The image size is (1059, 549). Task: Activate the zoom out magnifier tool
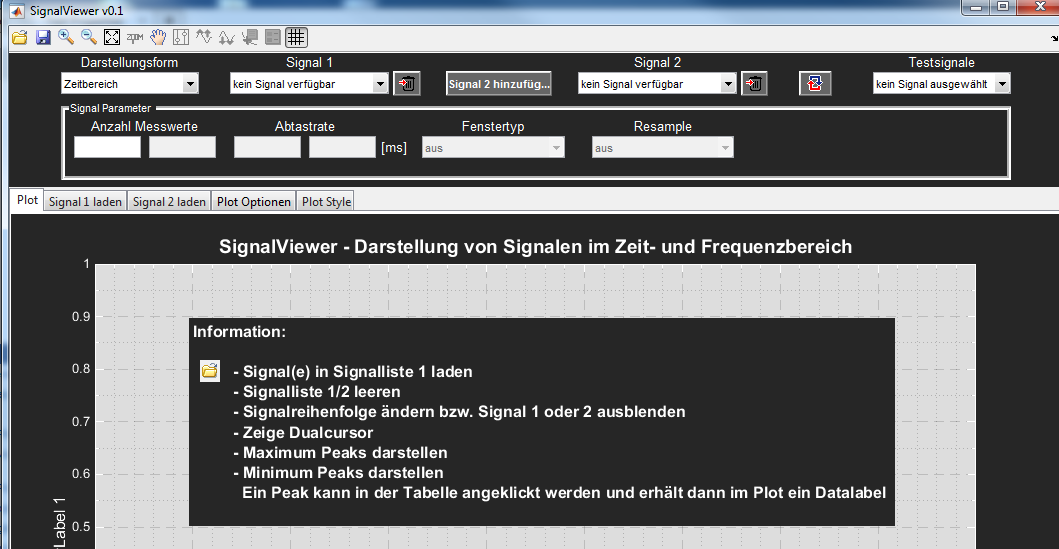pyautogui.click(x=88, y=37)
